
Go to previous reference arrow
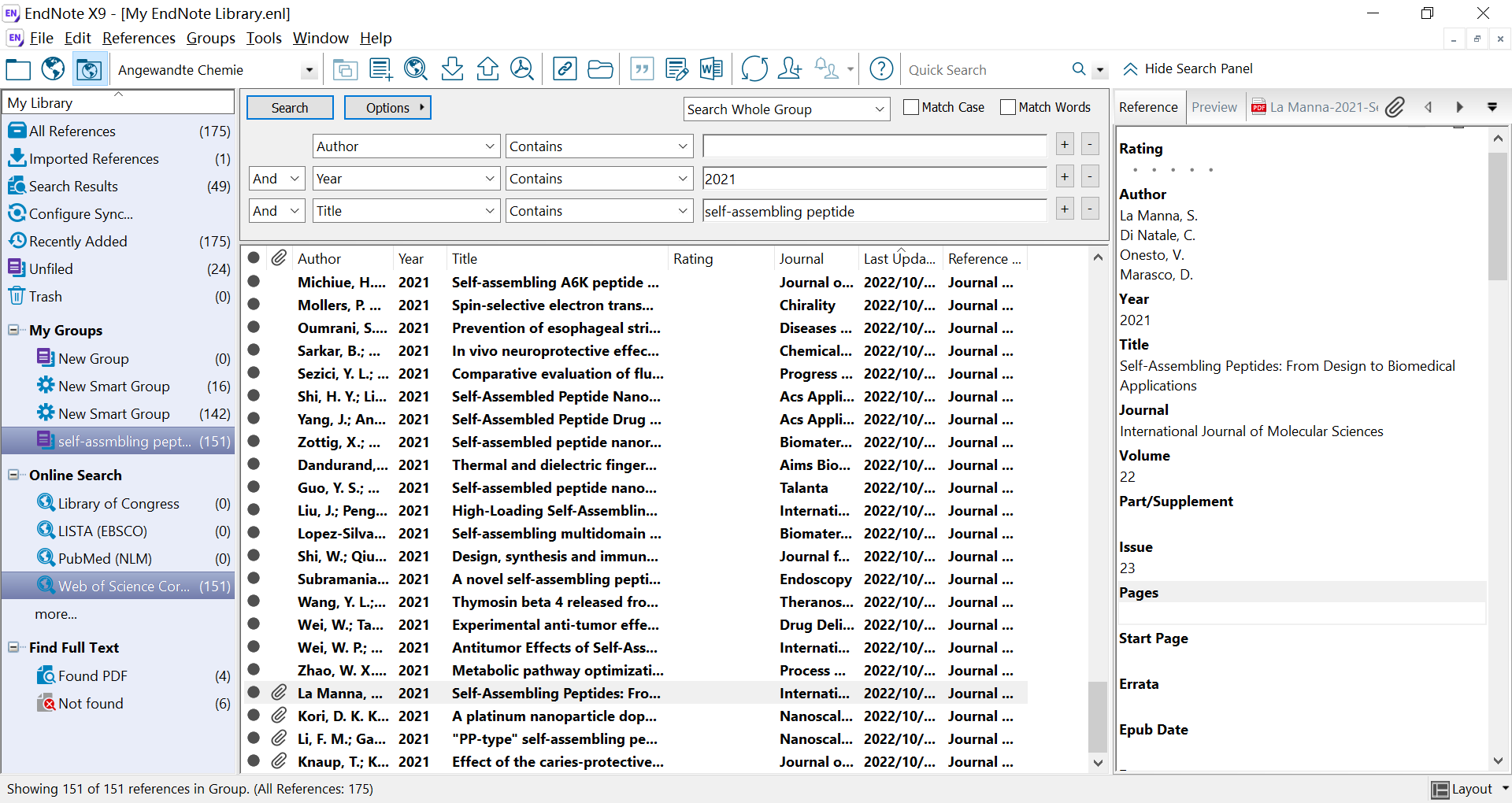point(1428,107)
